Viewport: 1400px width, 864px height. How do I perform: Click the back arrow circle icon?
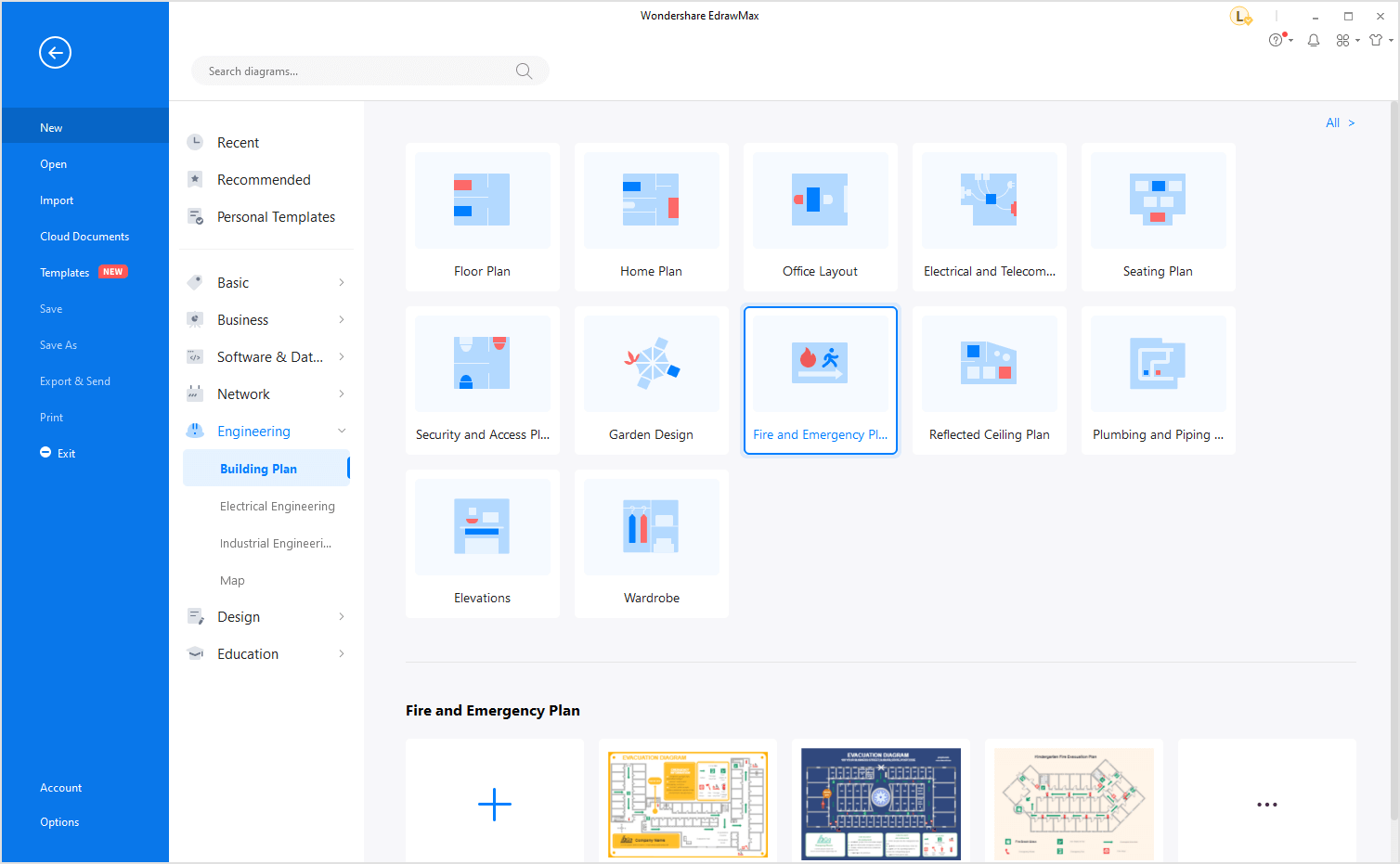(55, 53)
